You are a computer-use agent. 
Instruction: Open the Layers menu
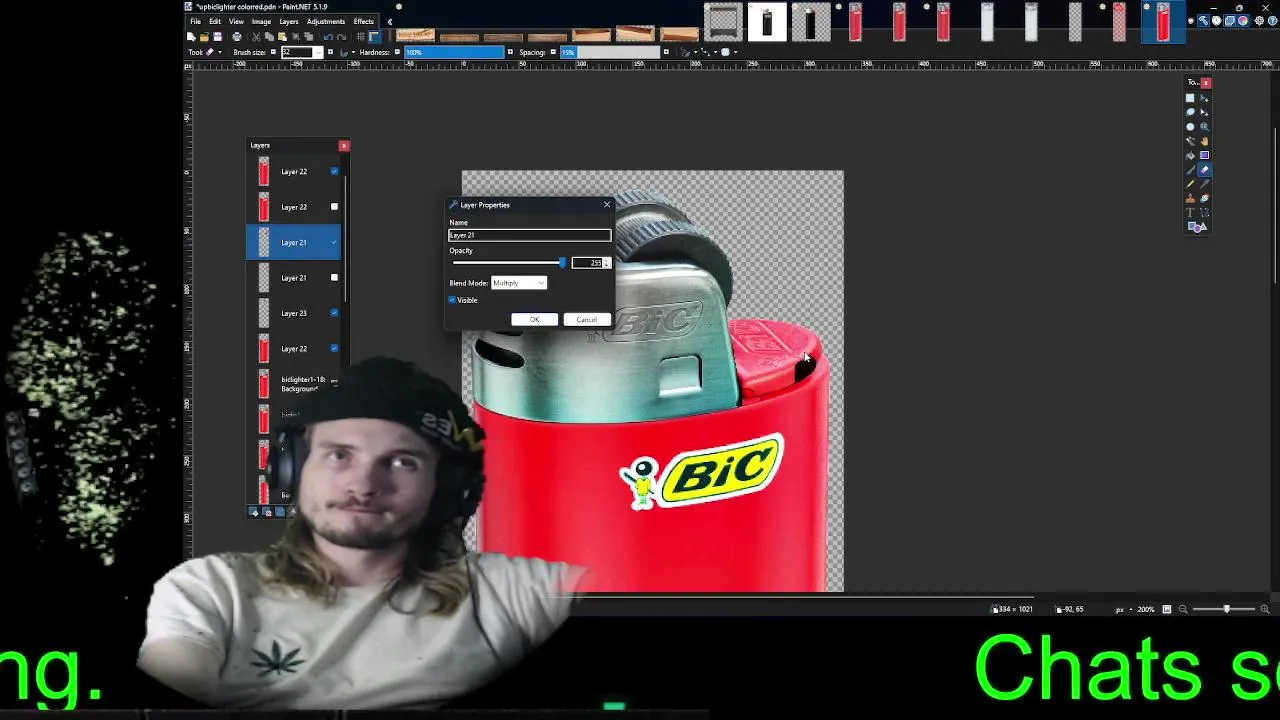[289, 21]
